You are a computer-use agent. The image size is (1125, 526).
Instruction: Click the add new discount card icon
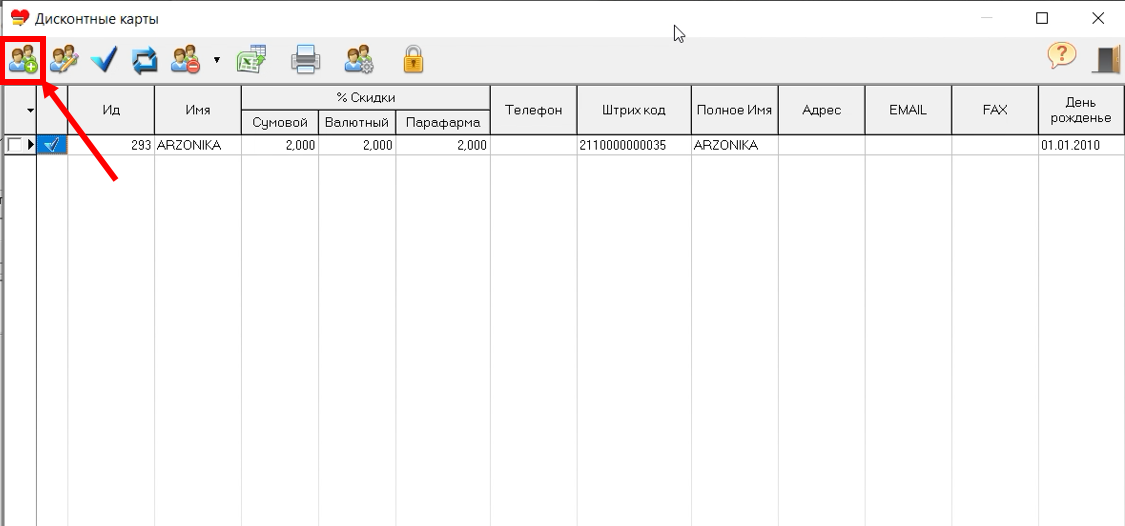click(22, 60)
